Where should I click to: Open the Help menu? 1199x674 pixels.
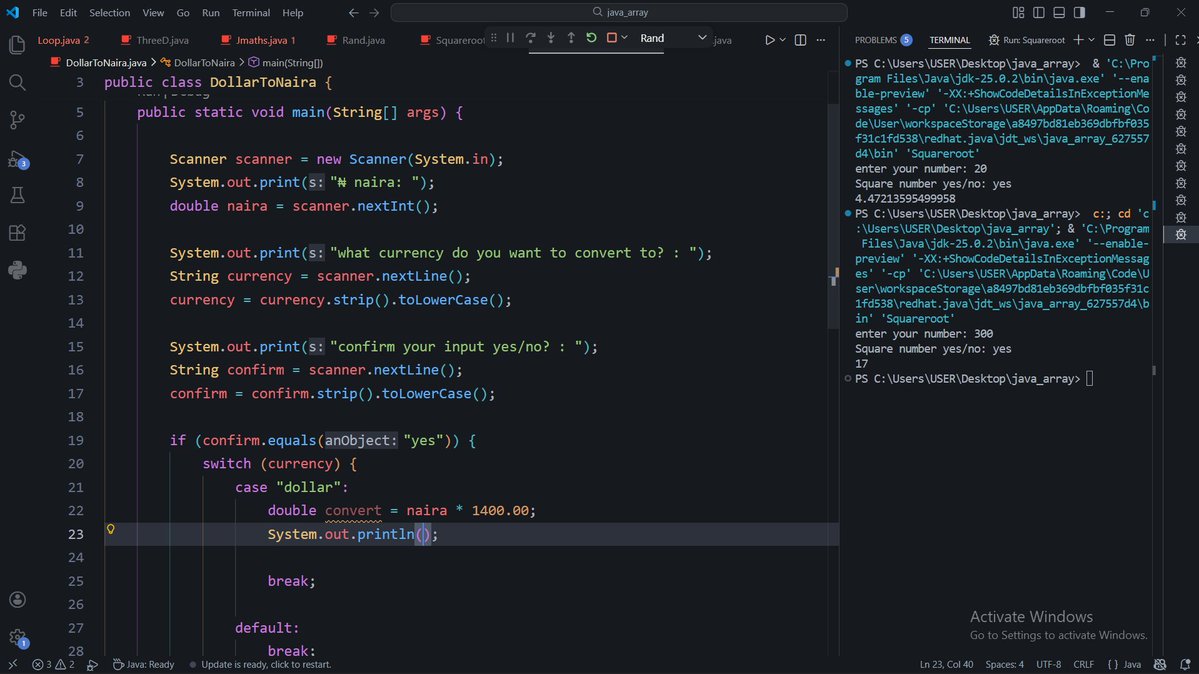pyautogui.click(x=293, y=12)
